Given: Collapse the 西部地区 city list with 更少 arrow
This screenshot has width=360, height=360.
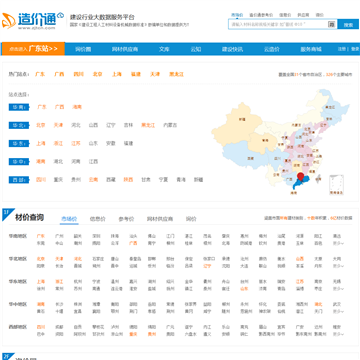Looking at the screenshot, I should [338, 334].
